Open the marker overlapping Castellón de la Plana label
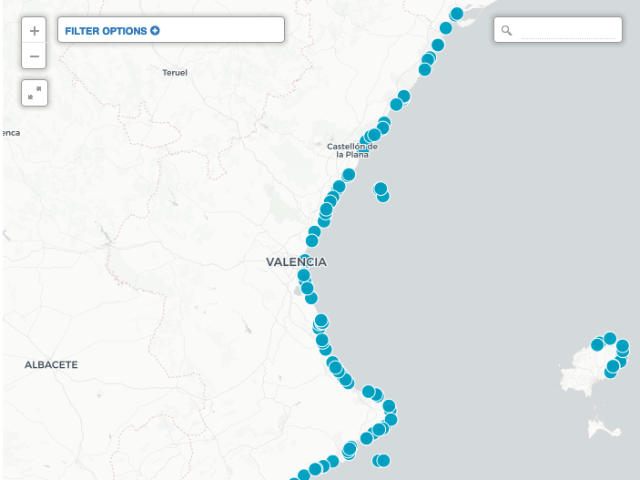Image resolution: width=640 pixels, height=480 pixels. point(363,152)
